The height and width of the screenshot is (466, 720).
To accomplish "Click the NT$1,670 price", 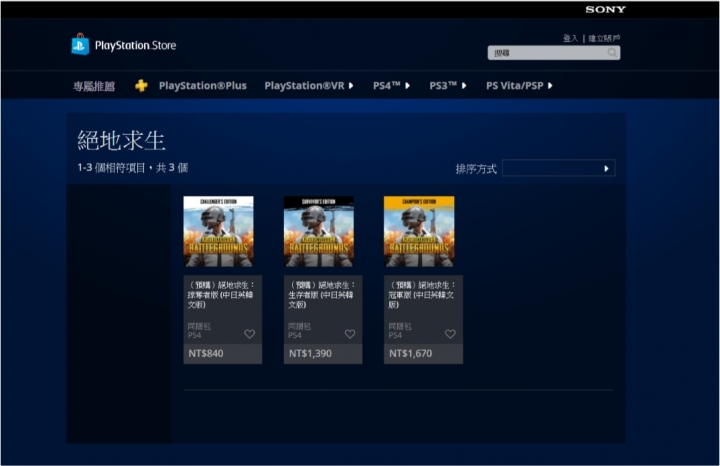I will coord(411,354).
